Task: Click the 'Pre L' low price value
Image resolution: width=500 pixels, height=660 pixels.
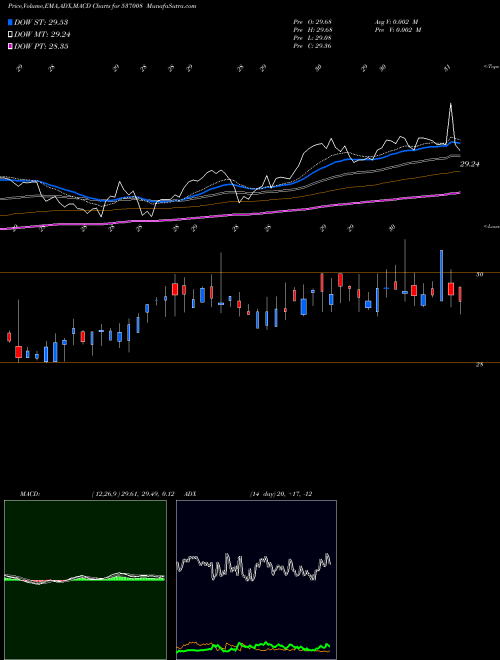Action: pyautogui.click(x=313, y=38)
